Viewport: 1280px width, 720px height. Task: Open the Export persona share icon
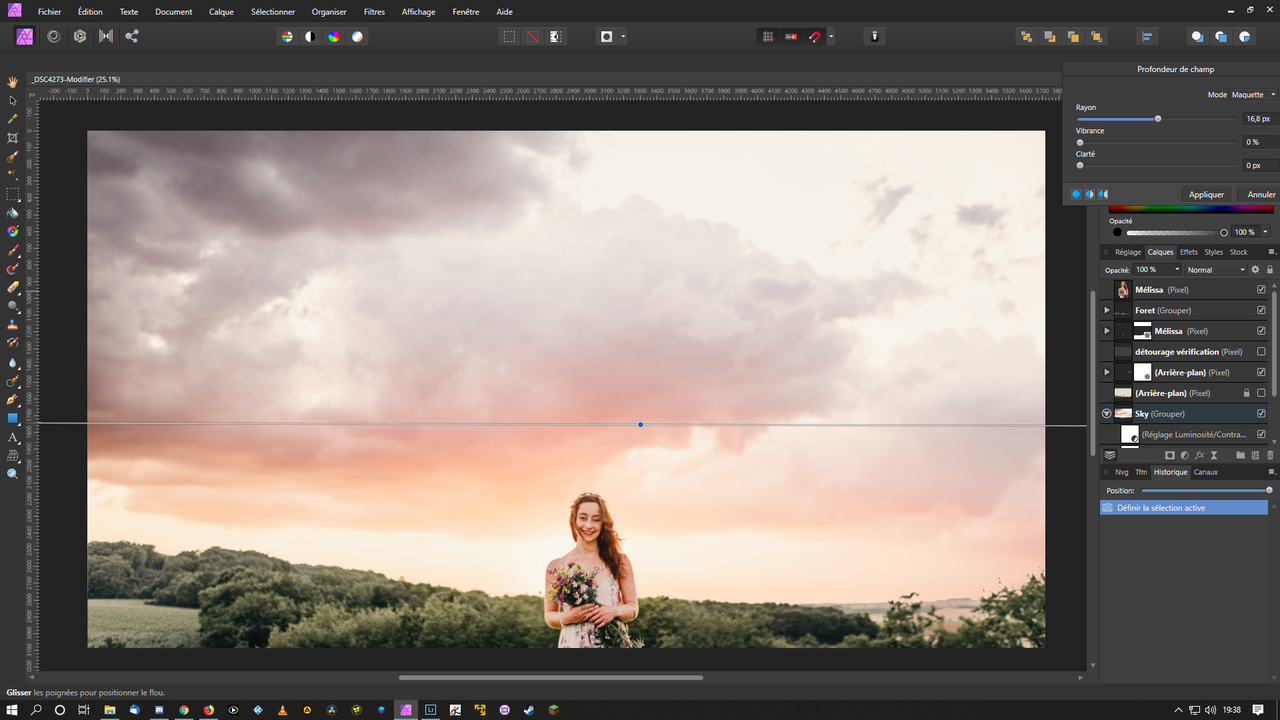(132, 36)
